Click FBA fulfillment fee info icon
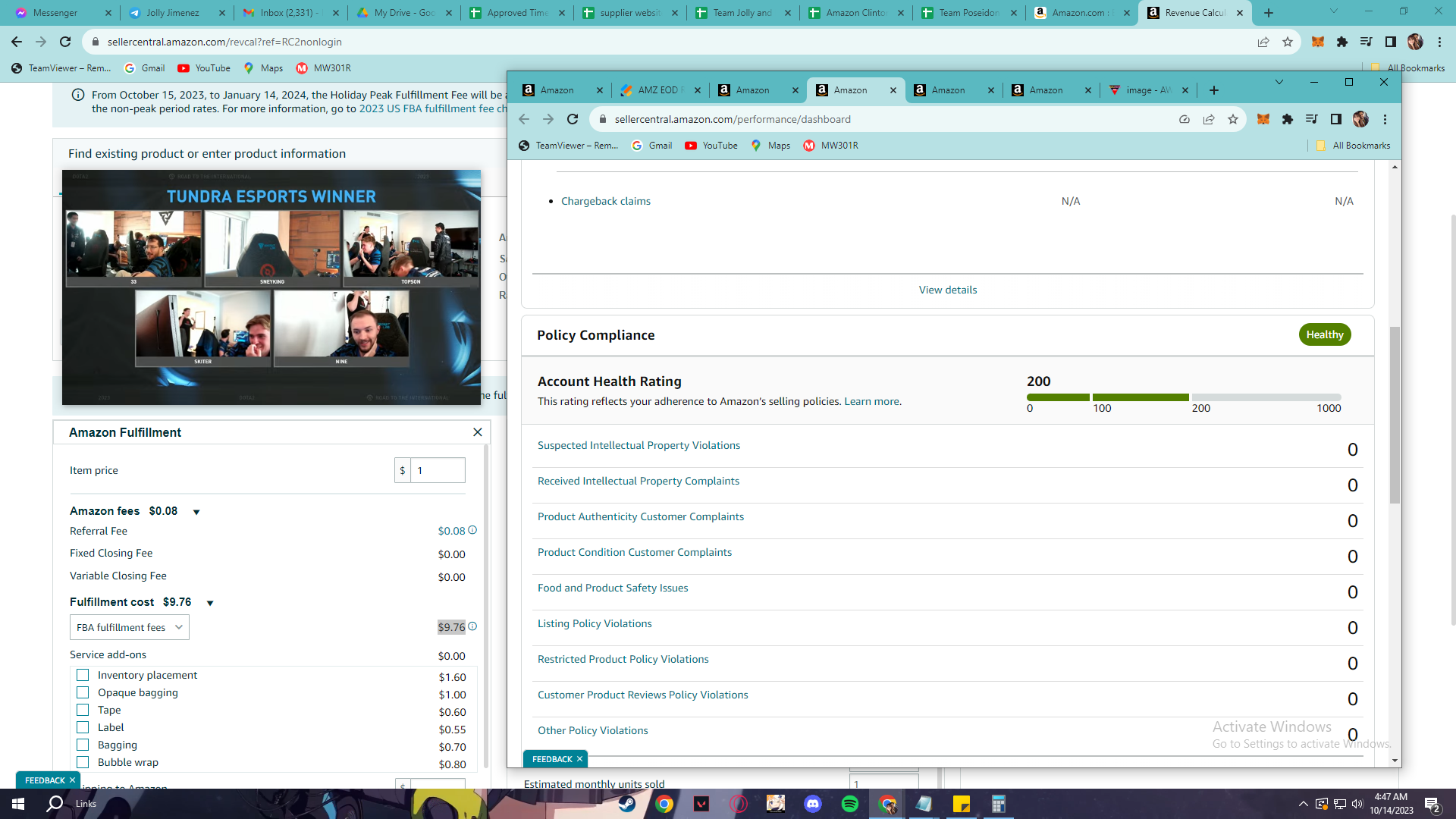The width and height of the screenshot is (1456, 819). (x=472, y=626)
